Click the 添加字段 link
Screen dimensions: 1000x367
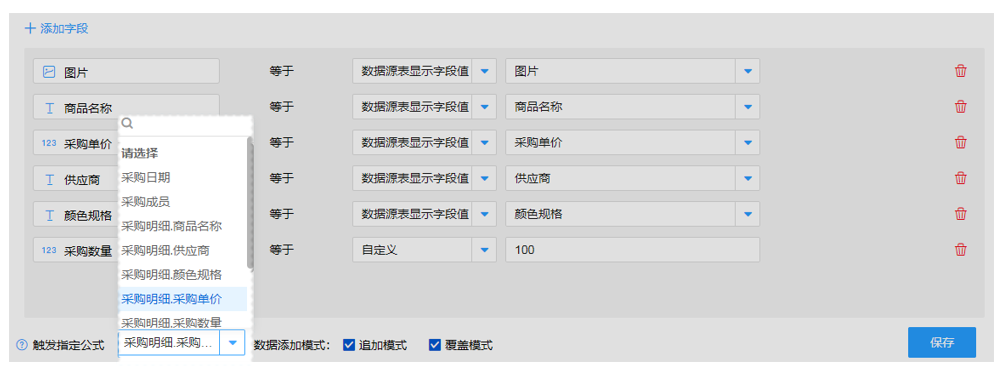56,28
